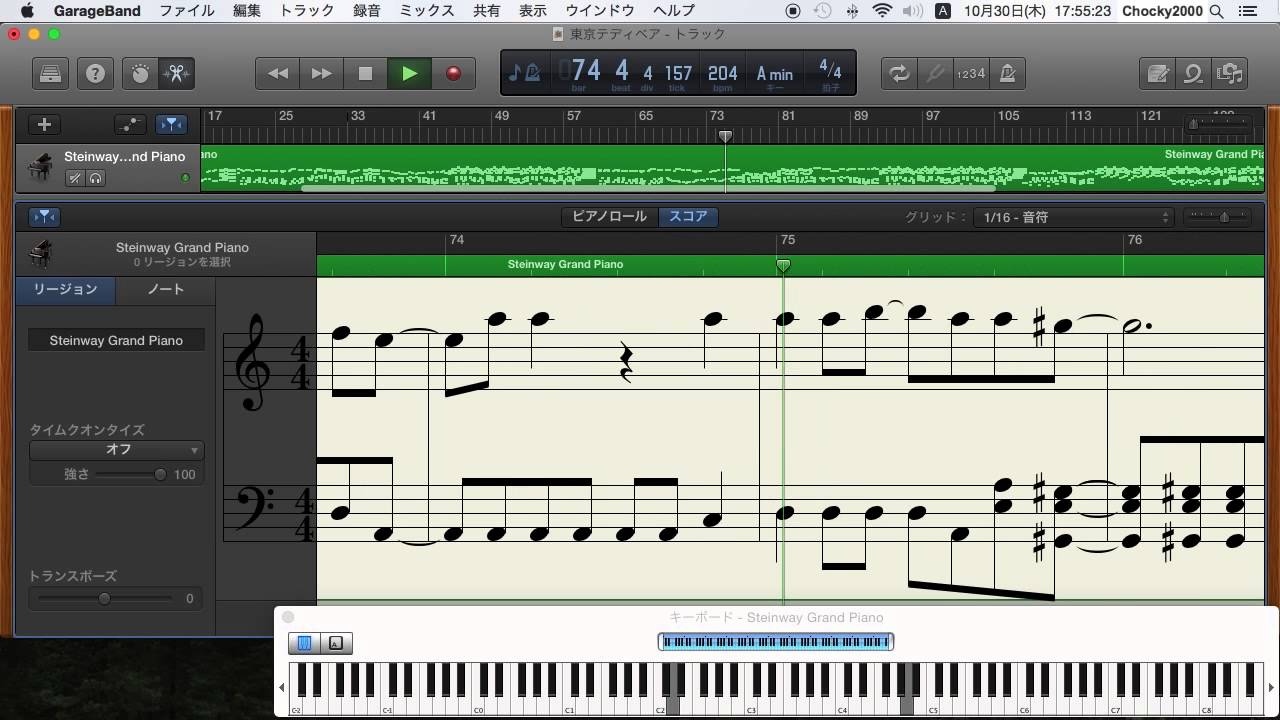
Task: Open Spotlight search
Action: point(1217,11)
